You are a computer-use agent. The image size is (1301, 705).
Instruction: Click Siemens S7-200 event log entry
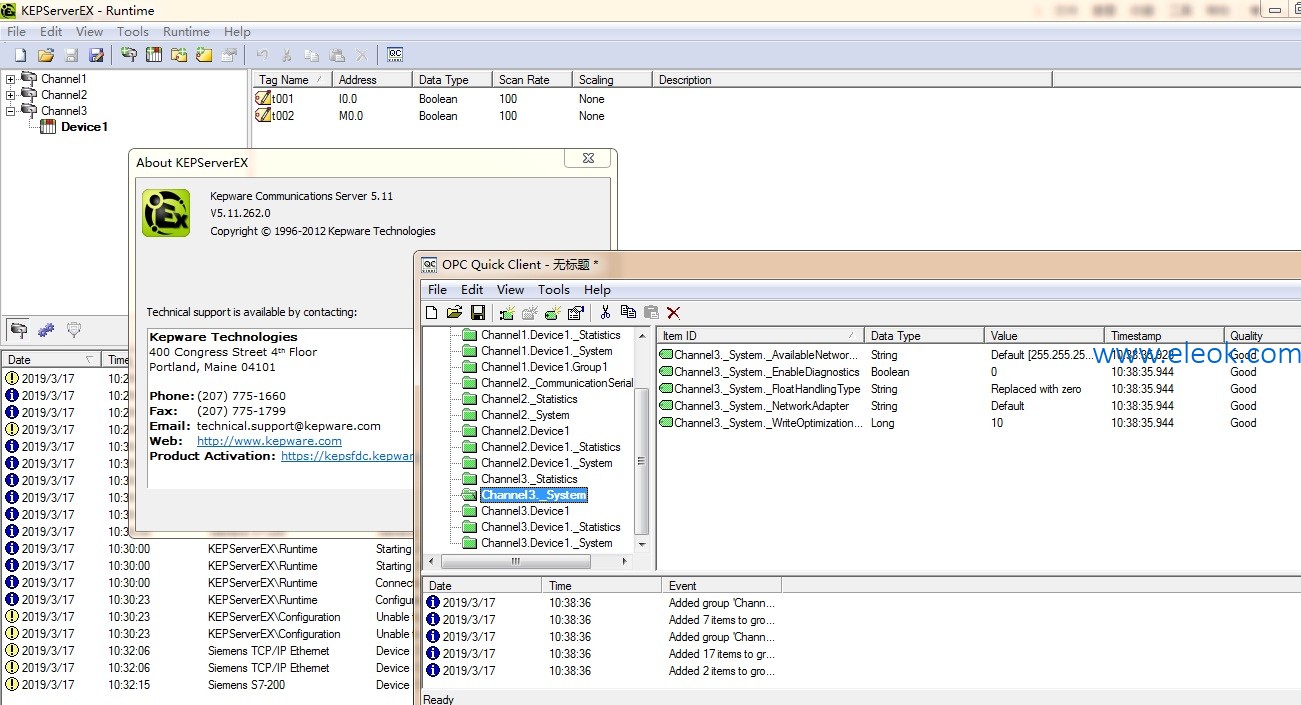pos(208,685)
